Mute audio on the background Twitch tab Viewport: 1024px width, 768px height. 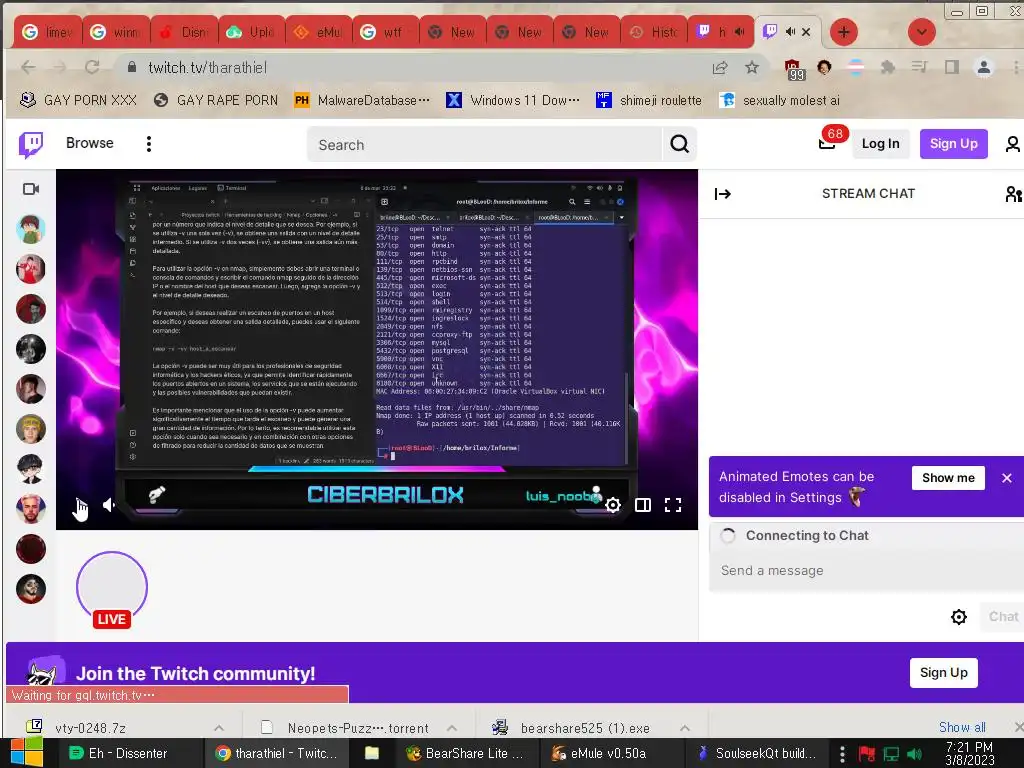(x=739, y=32)
